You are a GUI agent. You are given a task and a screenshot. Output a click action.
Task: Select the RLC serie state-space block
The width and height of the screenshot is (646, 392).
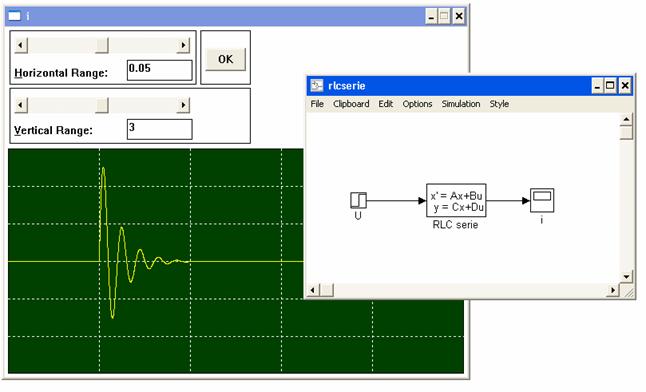point(456,200)
